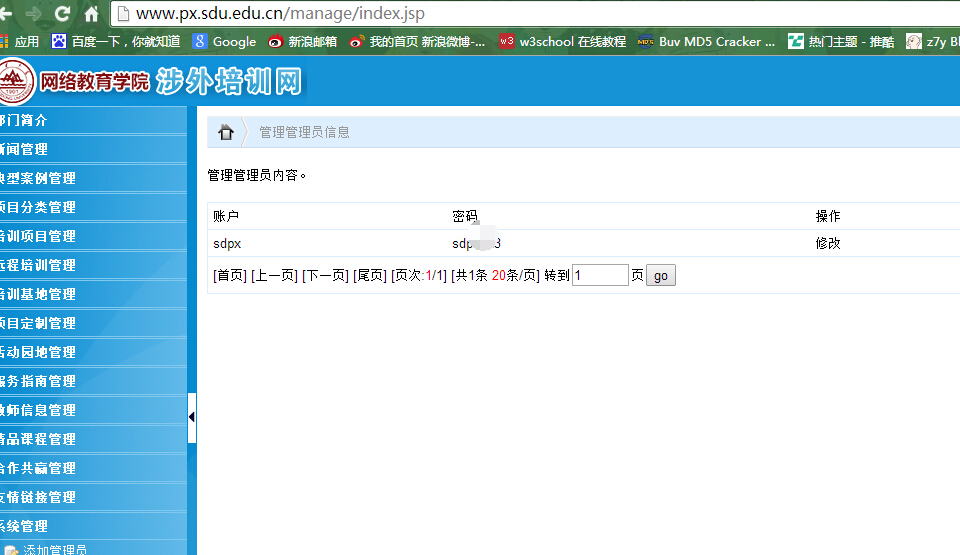
Task: Open 部门简介 in sidebar
Action: 93,120
